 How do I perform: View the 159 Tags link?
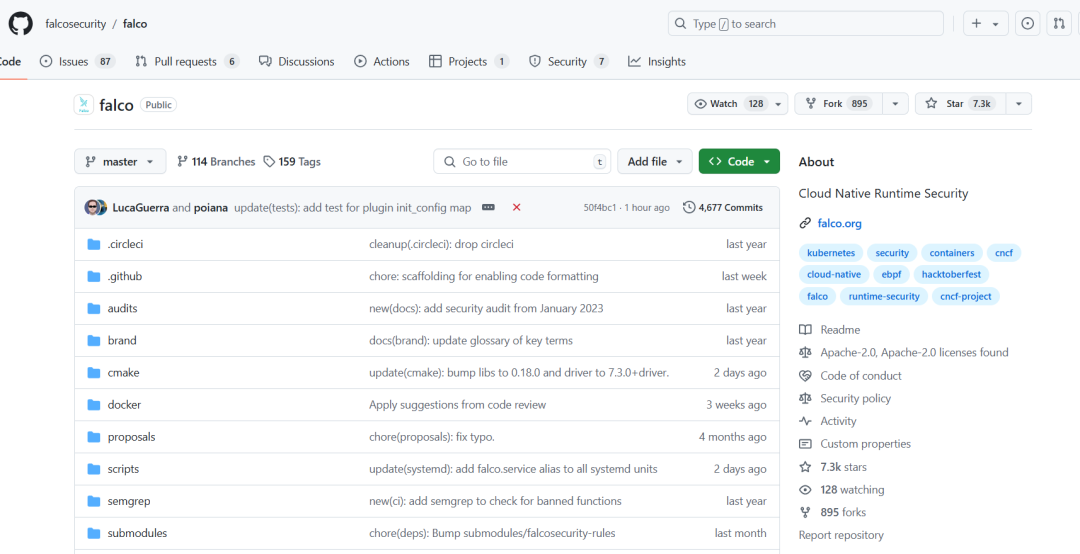point(291,162)
